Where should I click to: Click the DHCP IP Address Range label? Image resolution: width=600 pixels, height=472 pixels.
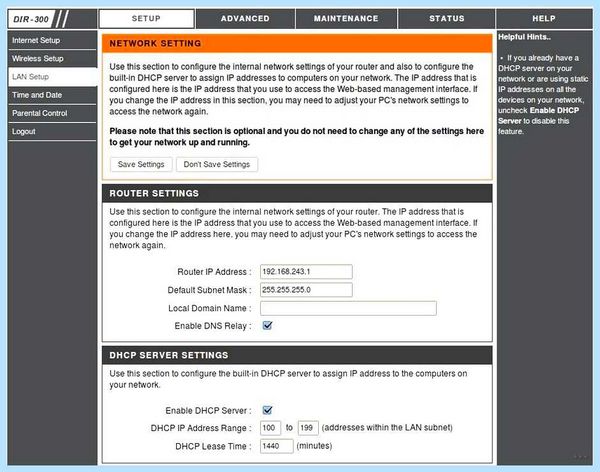pos(201,428)
